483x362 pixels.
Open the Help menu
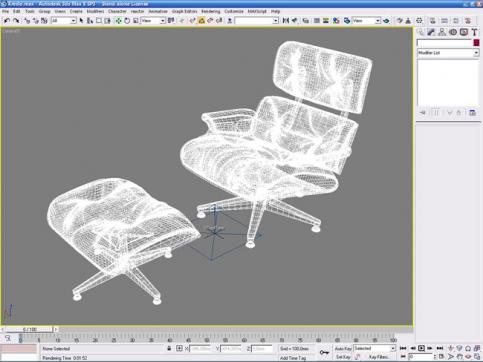275,11
